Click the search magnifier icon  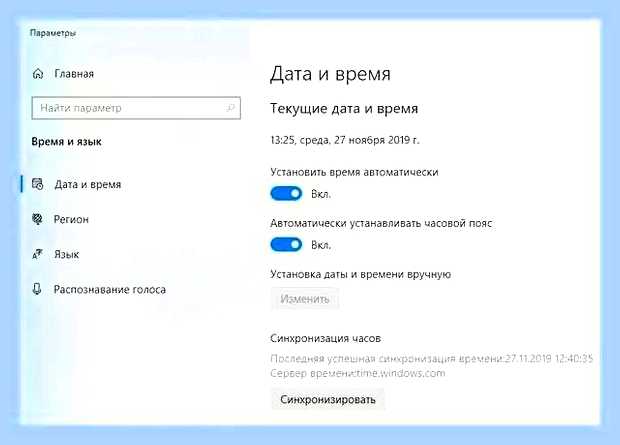(230, 108)
